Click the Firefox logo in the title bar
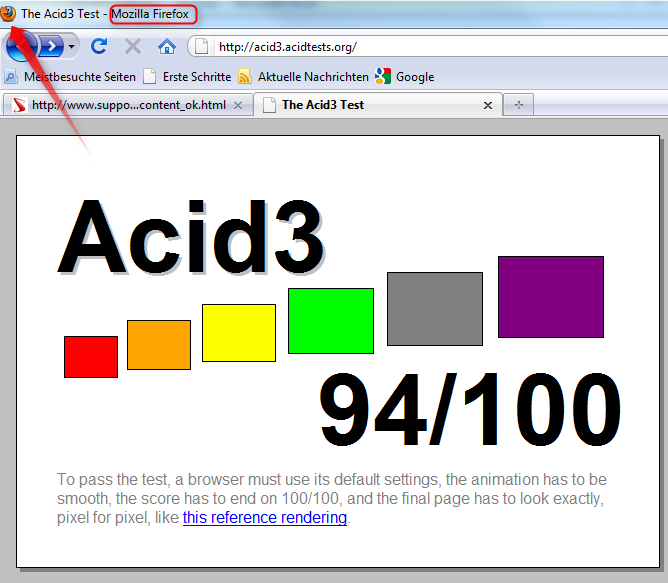668x583 pixels. click(8, 14)
